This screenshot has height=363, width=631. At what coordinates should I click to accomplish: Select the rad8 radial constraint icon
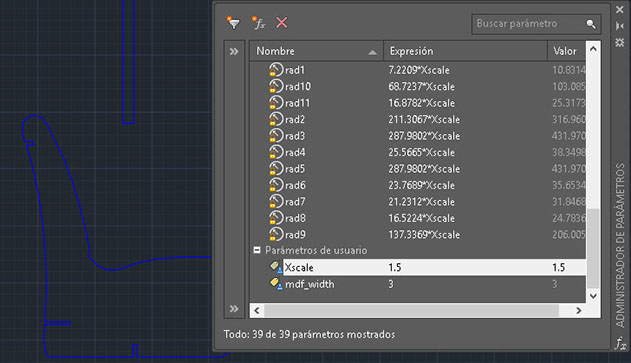pyautogui.click(x=276, y=218)
